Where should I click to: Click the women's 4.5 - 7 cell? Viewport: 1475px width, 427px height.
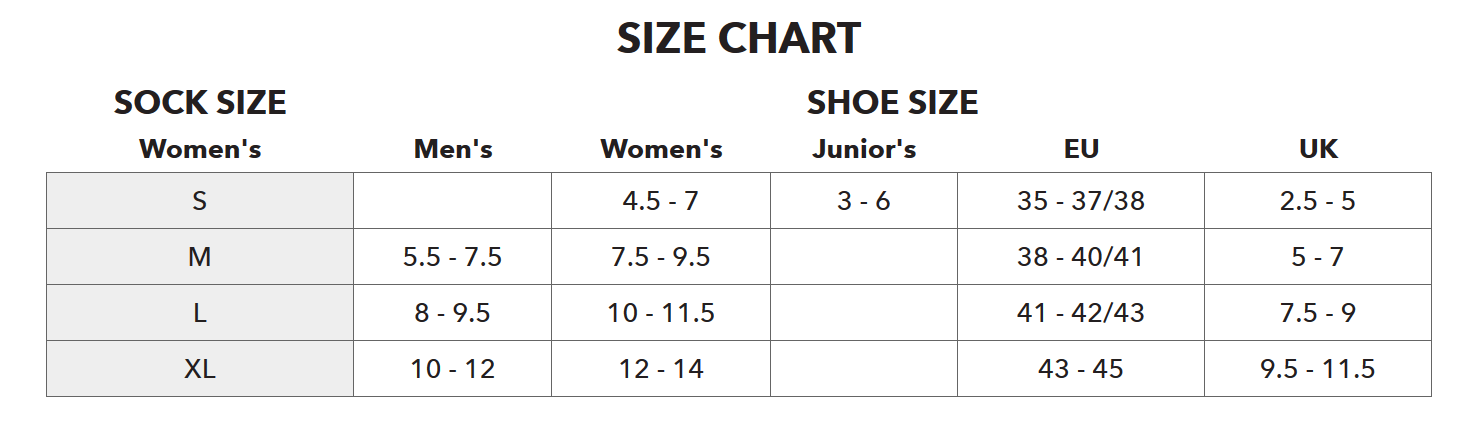click(x=661, y=201)
